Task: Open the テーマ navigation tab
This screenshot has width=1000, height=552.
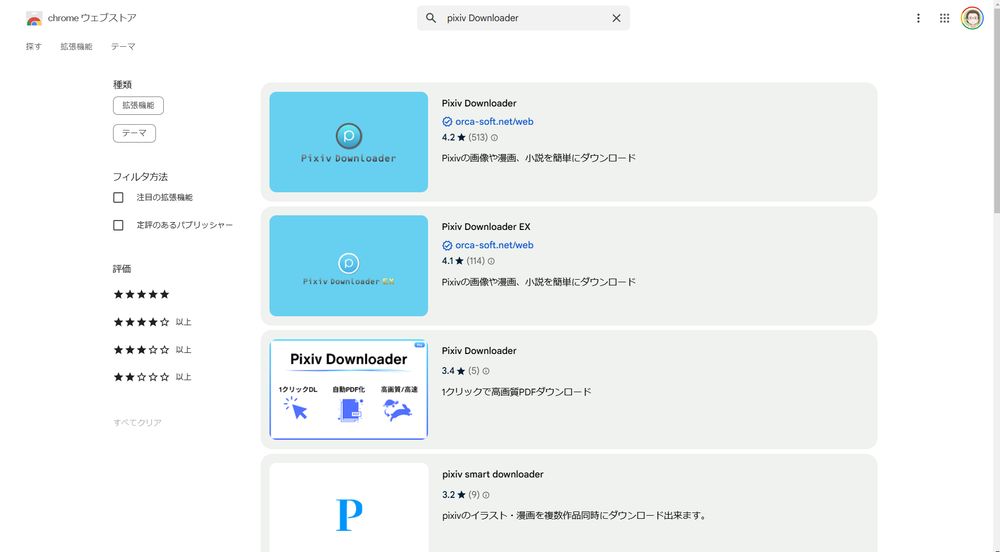Action: point(123,47)
